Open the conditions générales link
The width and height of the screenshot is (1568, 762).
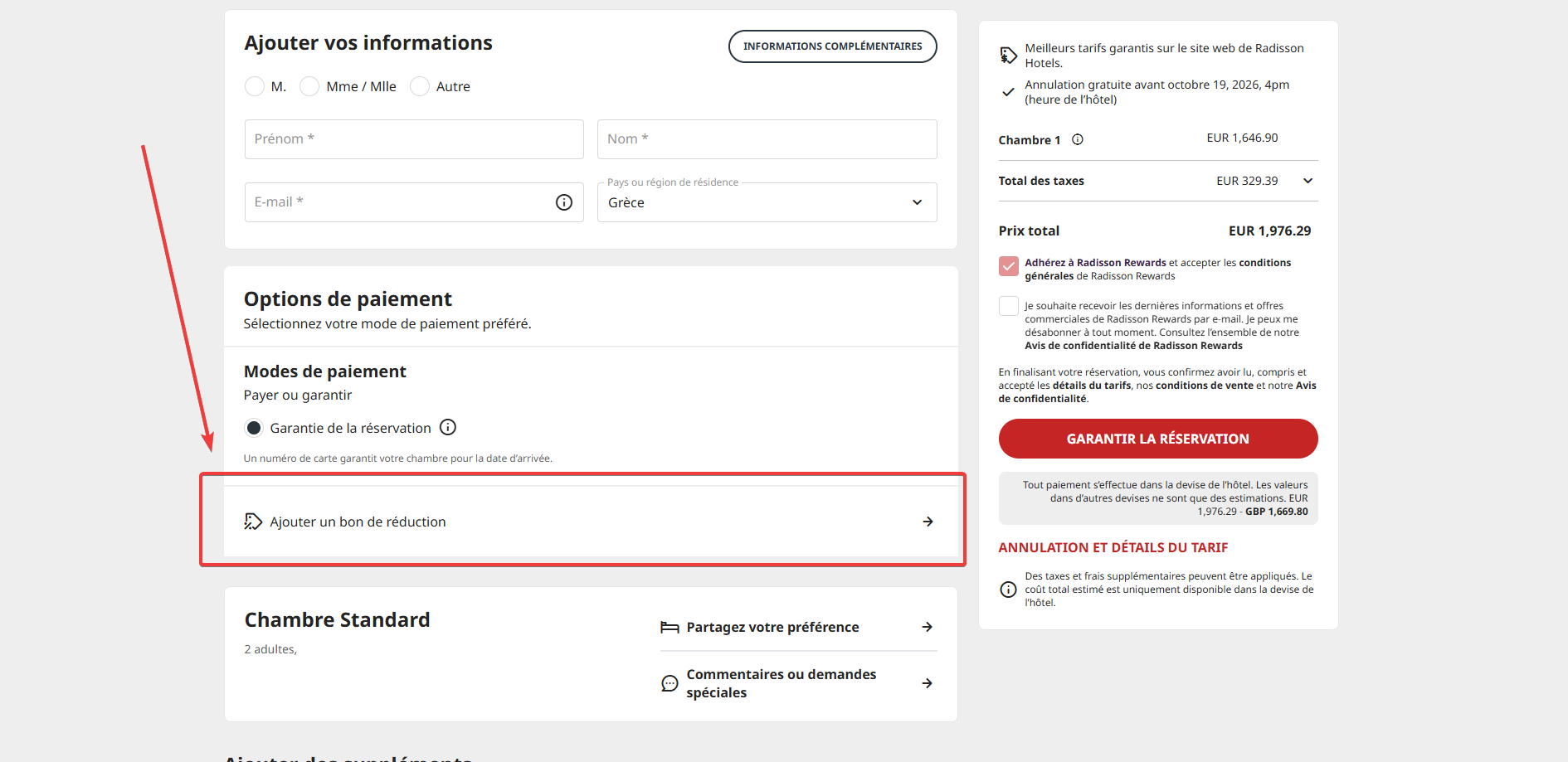click(1157, 269)
